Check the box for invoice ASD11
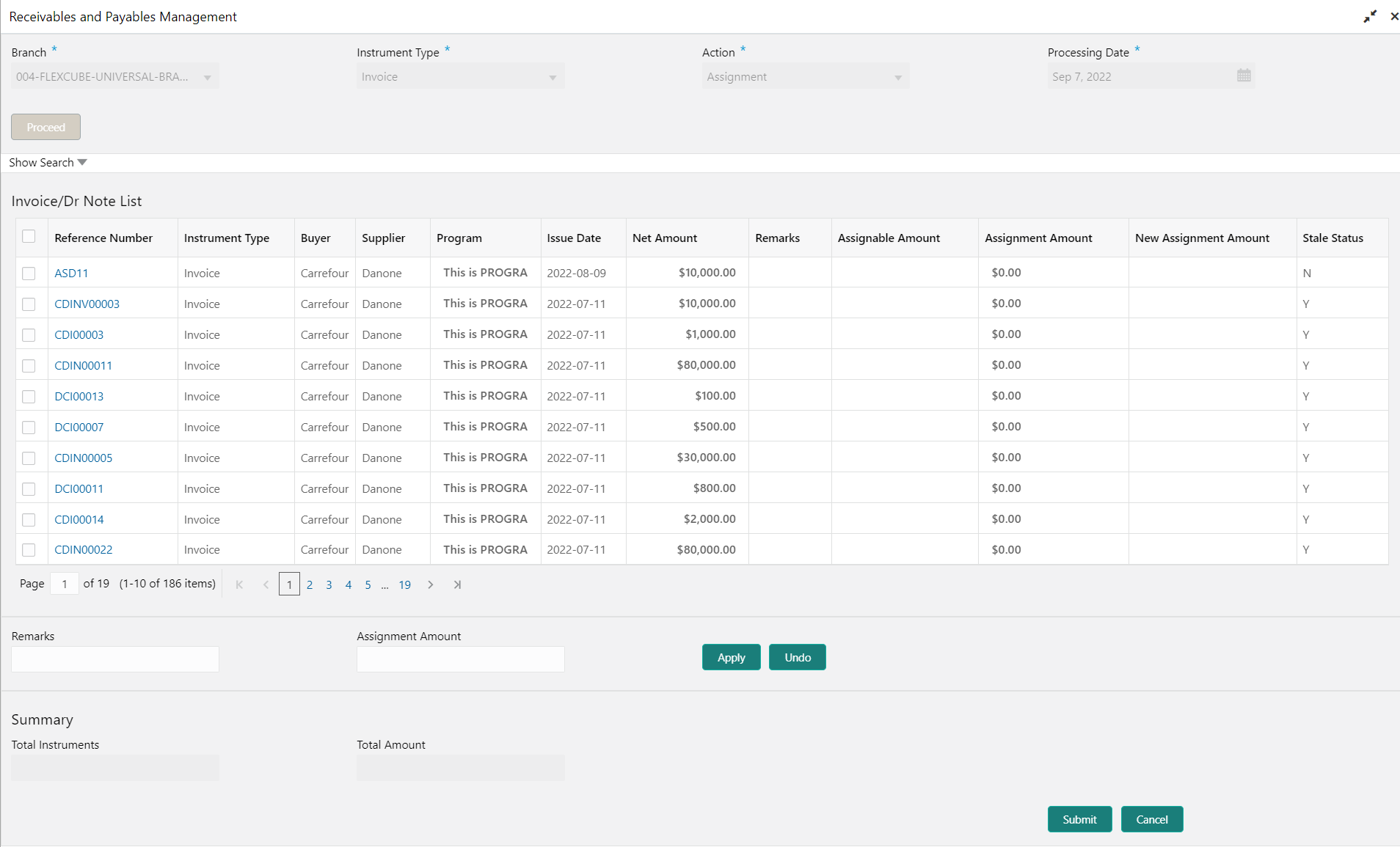 tap(29, 274)
